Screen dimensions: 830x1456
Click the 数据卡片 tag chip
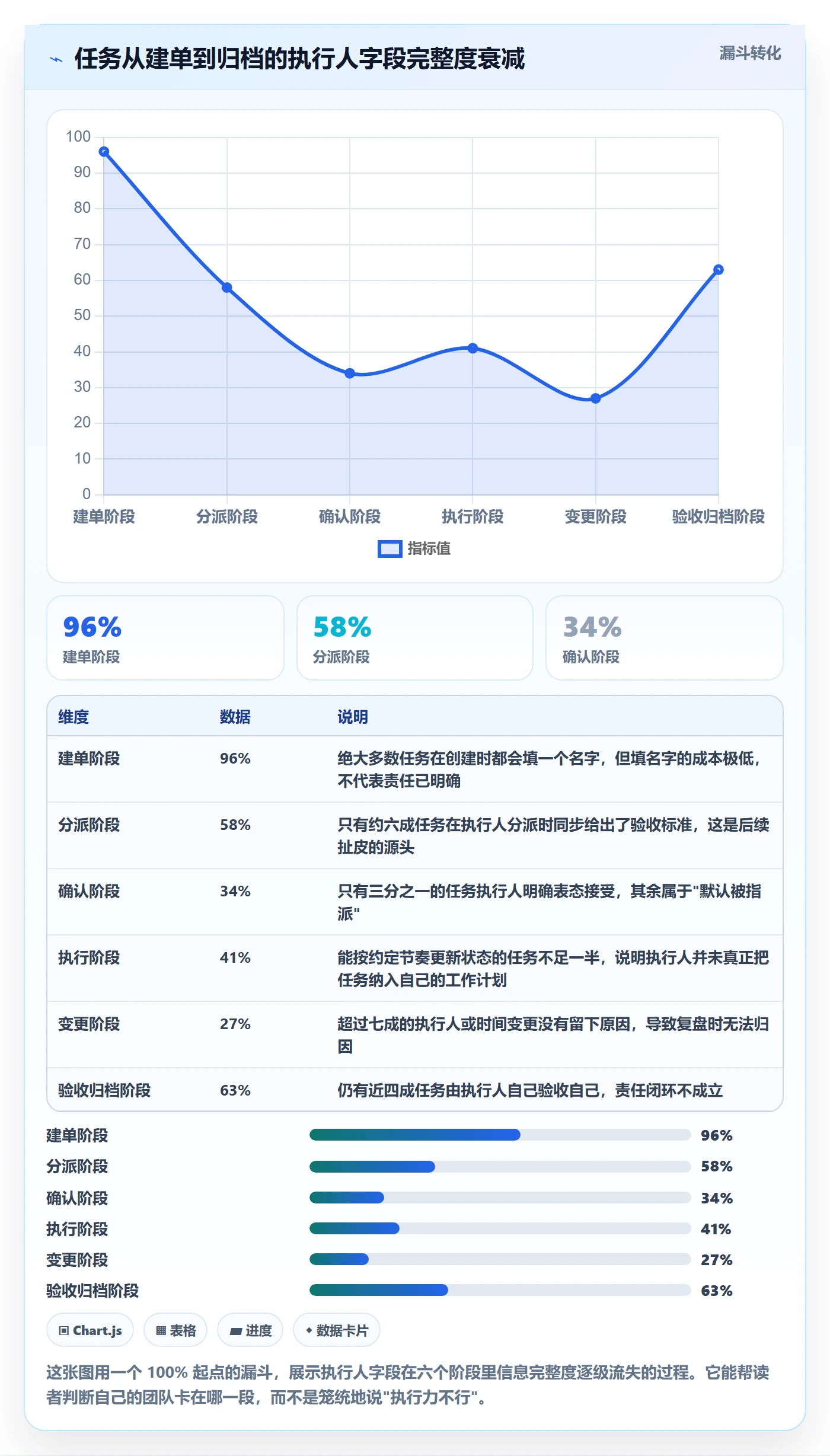click(x=337, y=1330)
